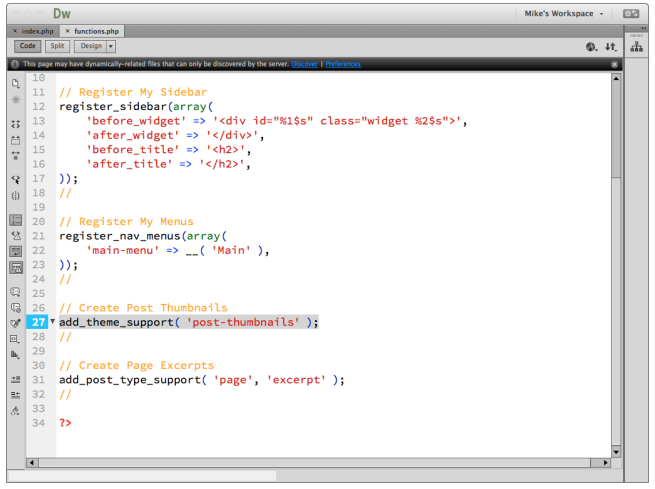This screenshot has height=489, width=655.
Task: Click comment '// Create Post Thumbnails'
Action: [143, 308]
